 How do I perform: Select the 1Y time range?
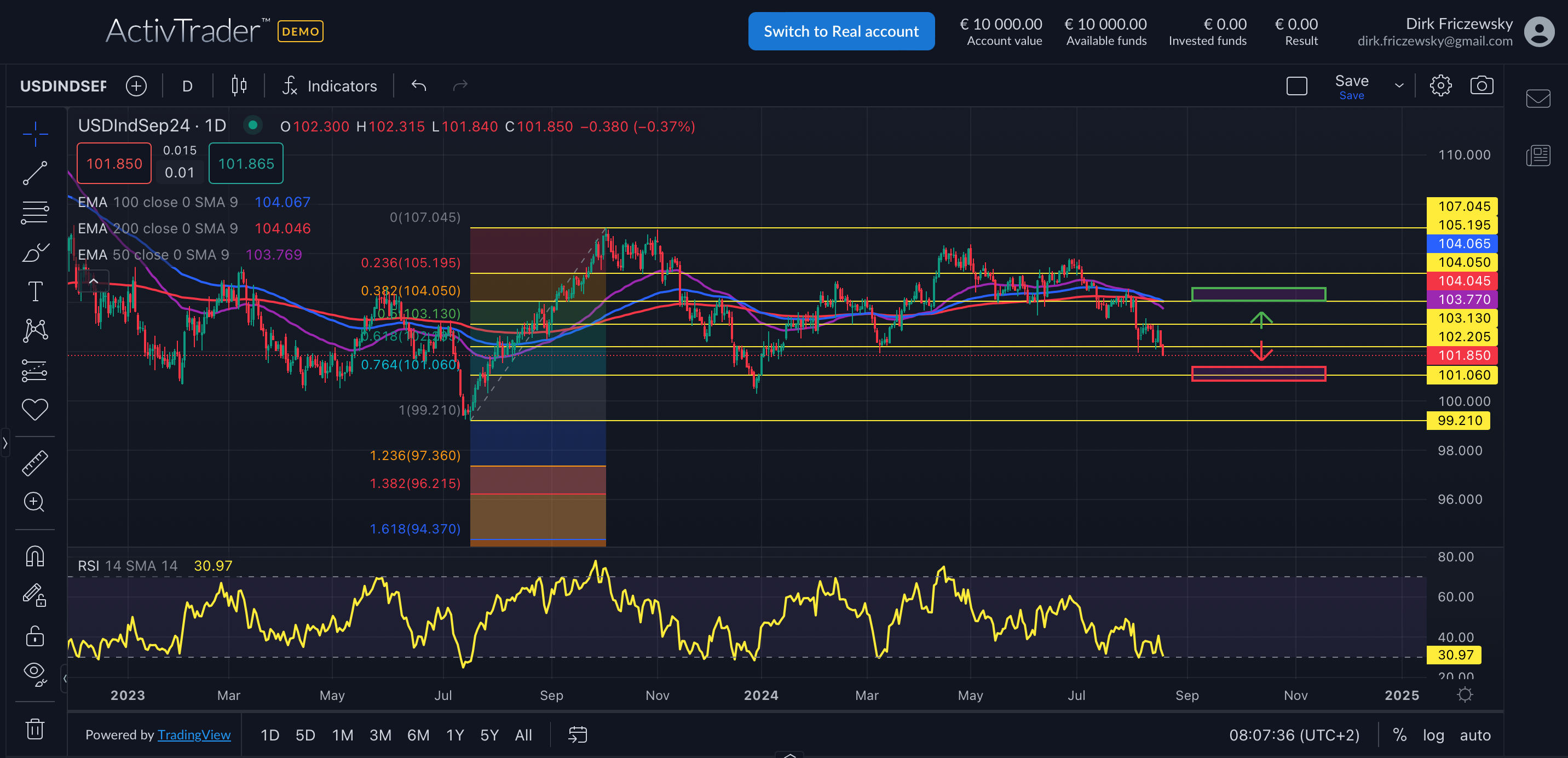pos(455,736)
